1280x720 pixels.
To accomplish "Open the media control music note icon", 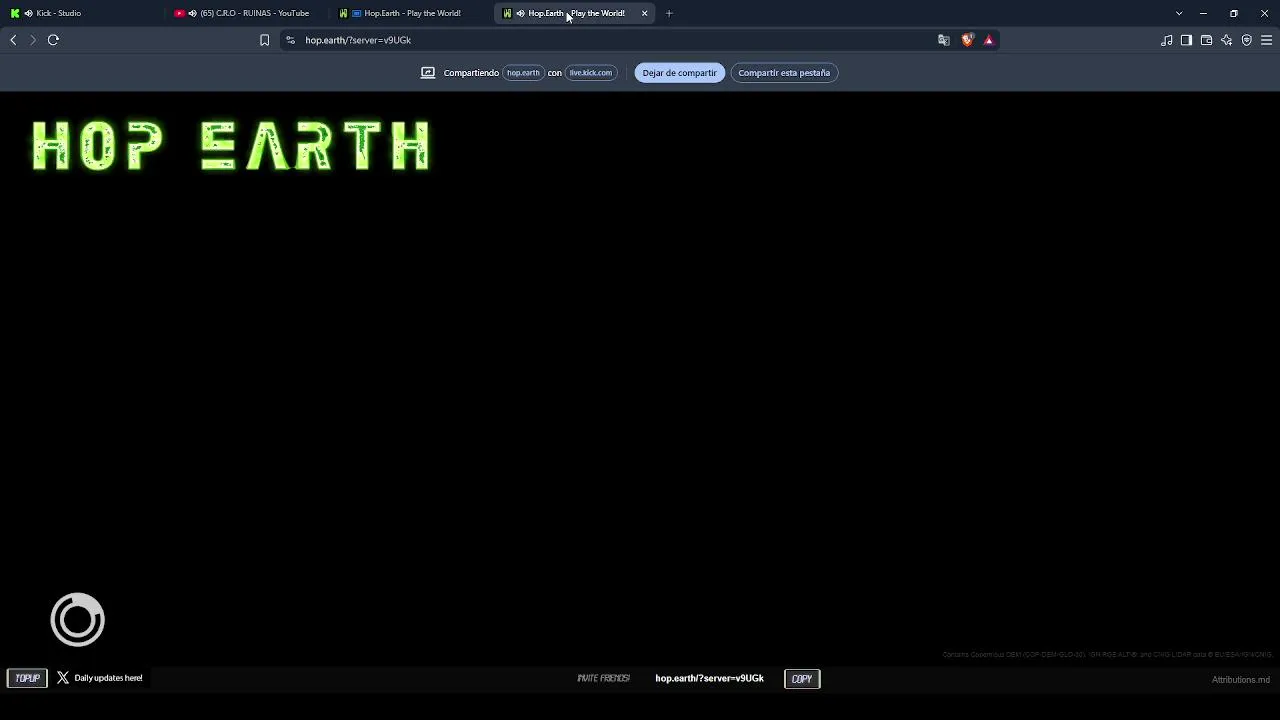I will tap(1166, 40).
